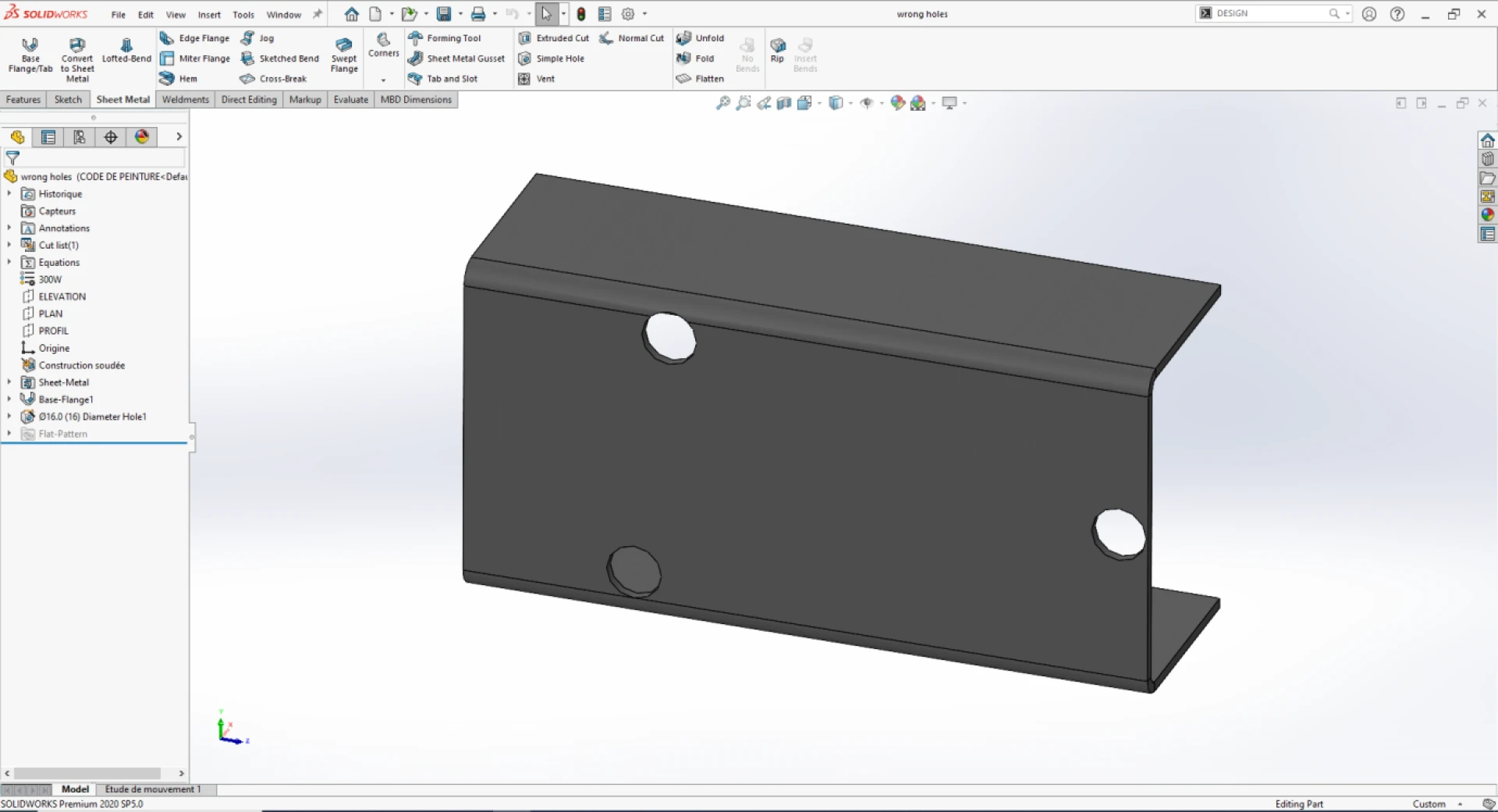Screen dimensions: 1498x812
Task: Expand the Cut list(1) tree node
Action: (9, 245)
